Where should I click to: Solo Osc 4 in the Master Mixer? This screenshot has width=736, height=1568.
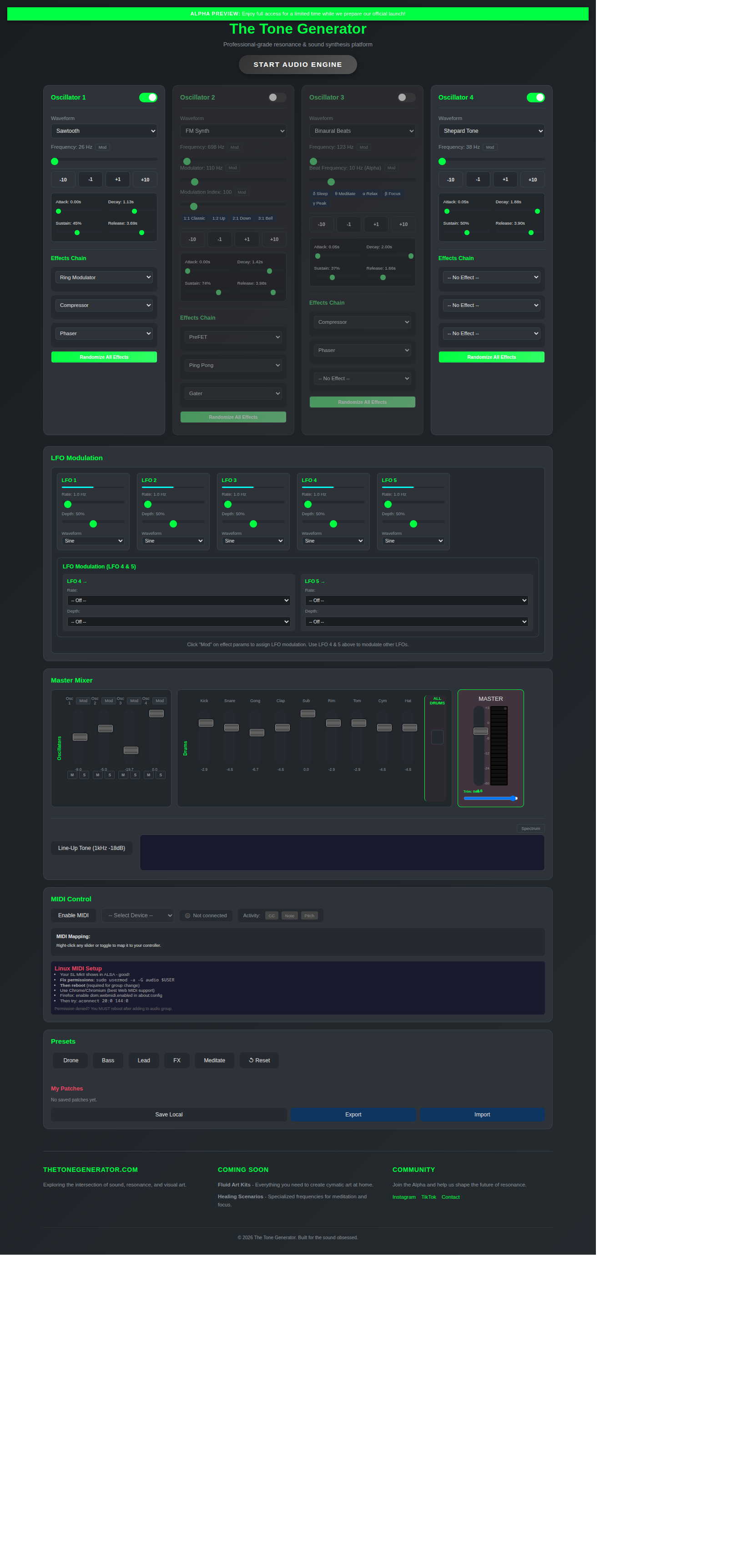point(161,775)
